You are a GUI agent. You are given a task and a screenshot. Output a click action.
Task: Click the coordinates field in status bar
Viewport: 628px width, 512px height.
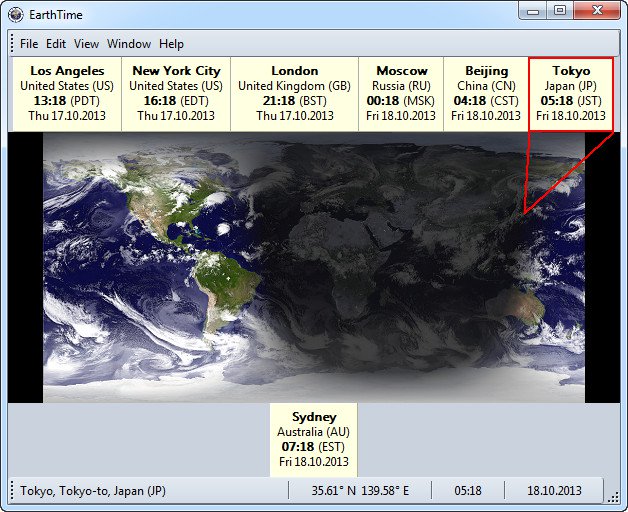[x=360, y=491]
